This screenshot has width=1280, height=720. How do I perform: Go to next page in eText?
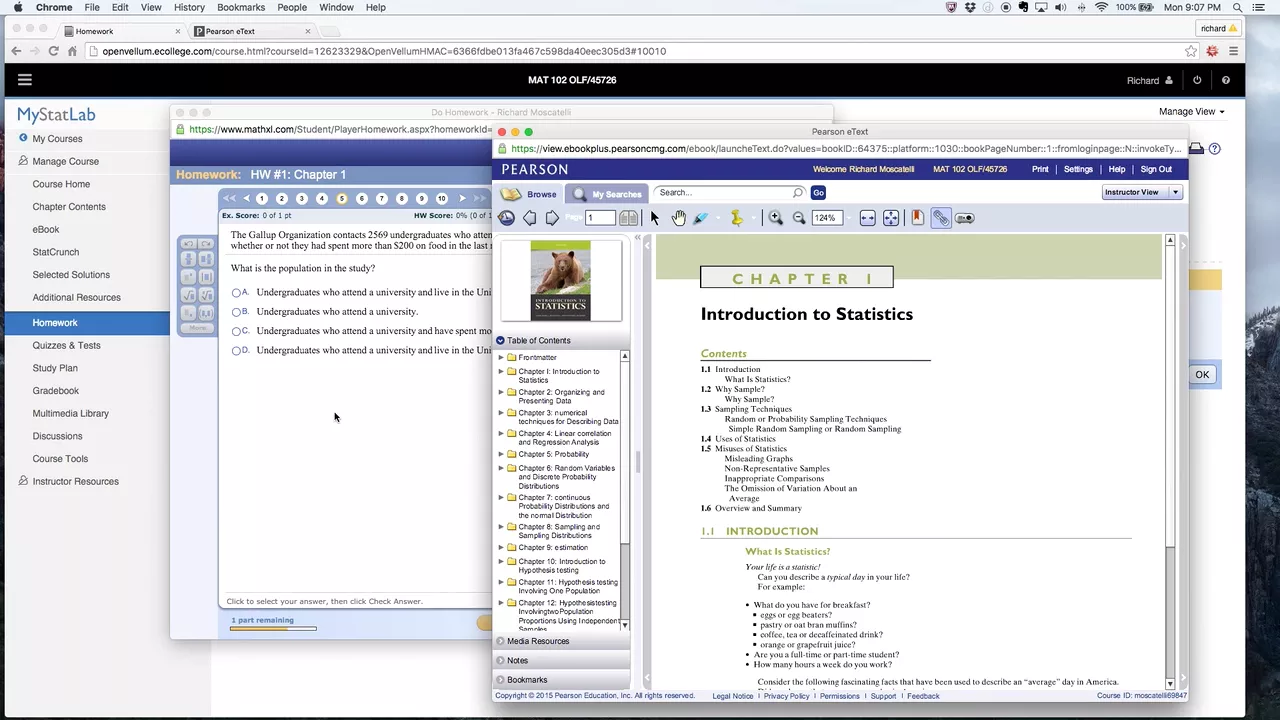[x=552, y=218]
